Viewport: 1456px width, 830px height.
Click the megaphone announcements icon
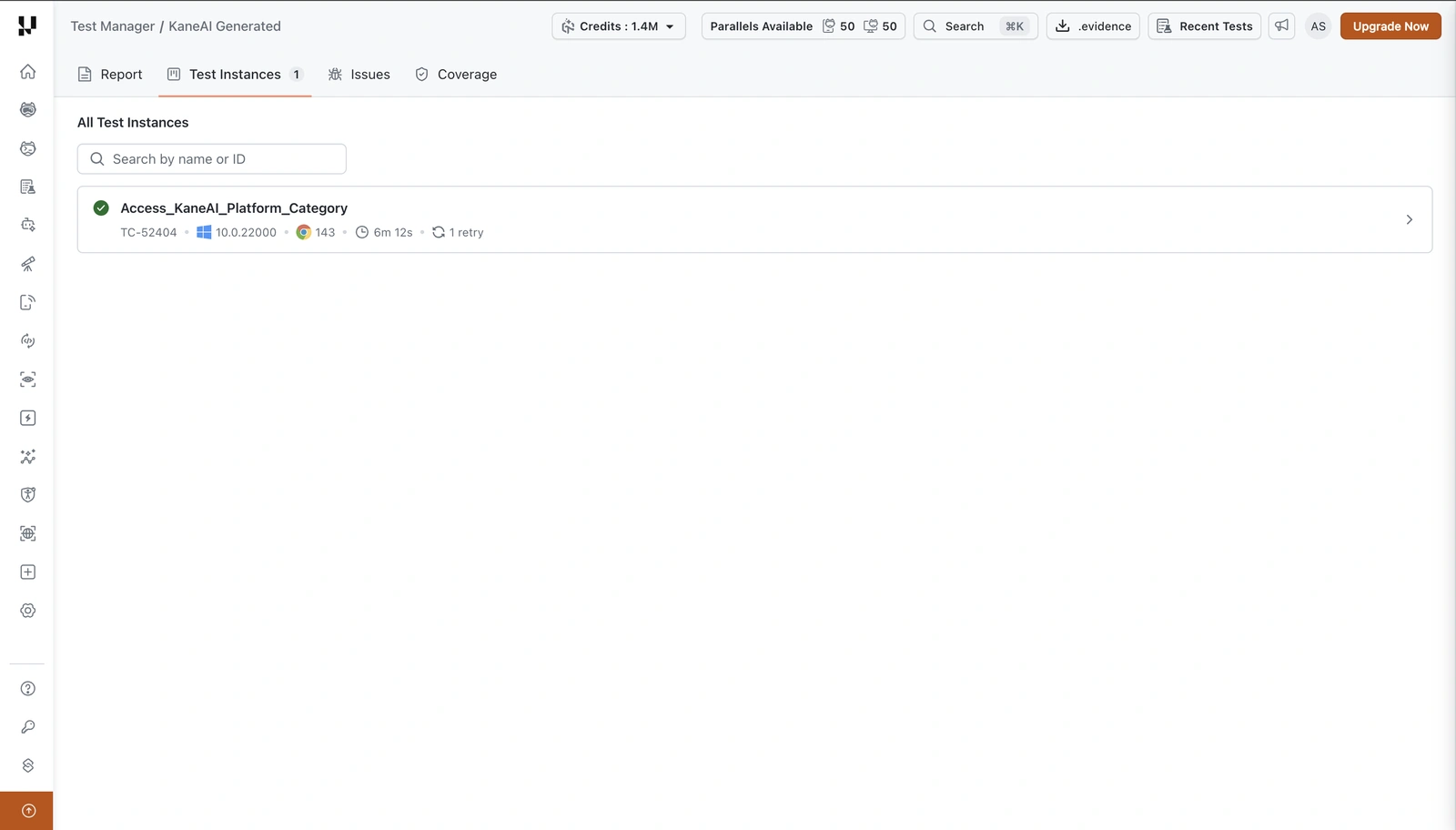pyautogui.click(x=1281, y=25)
